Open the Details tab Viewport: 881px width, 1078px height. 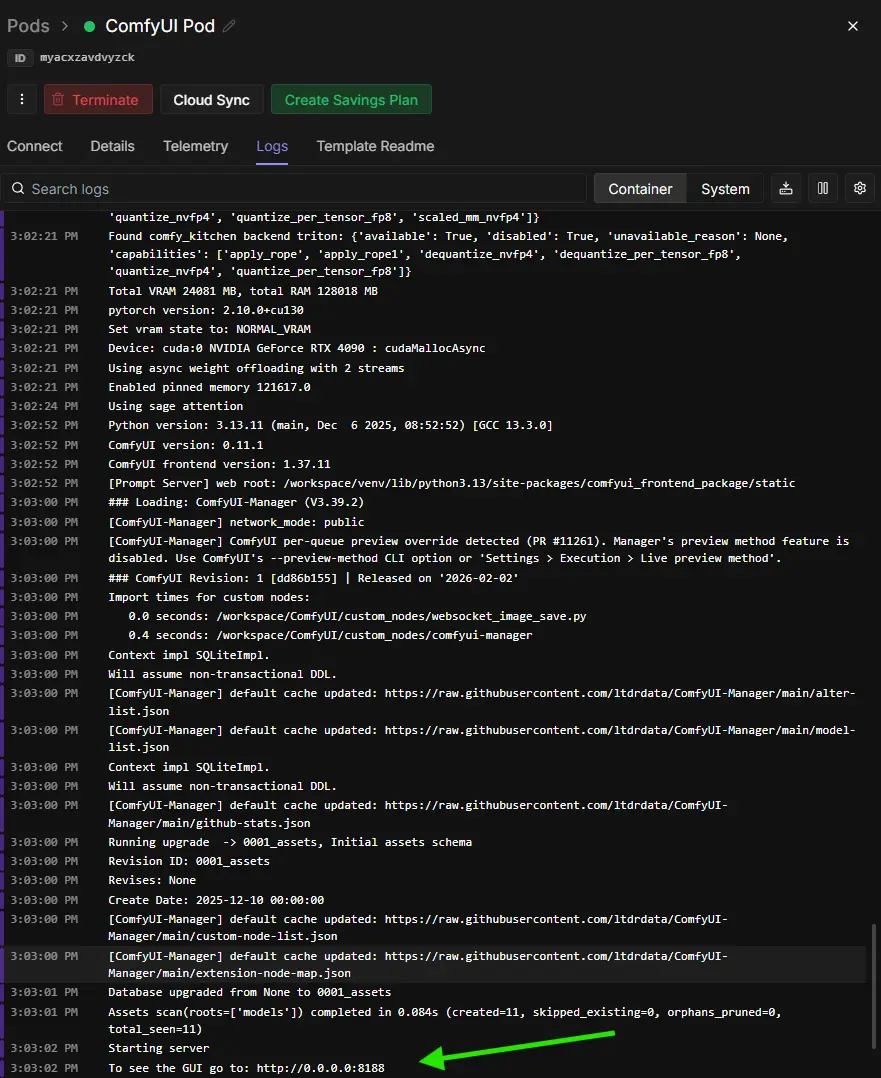pos(112,146)
